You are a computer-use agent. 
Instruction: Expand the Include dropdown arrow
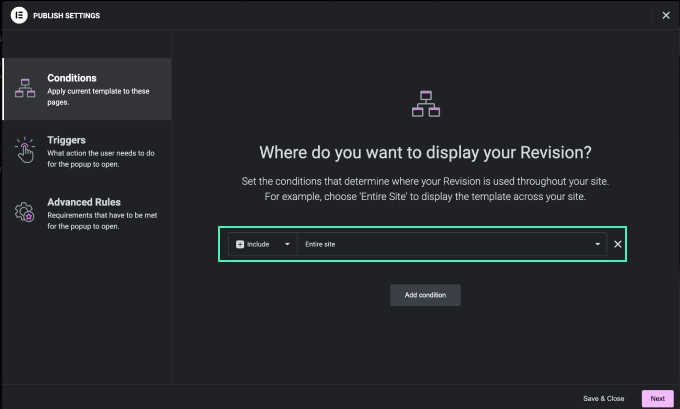(x=287, y=245)
